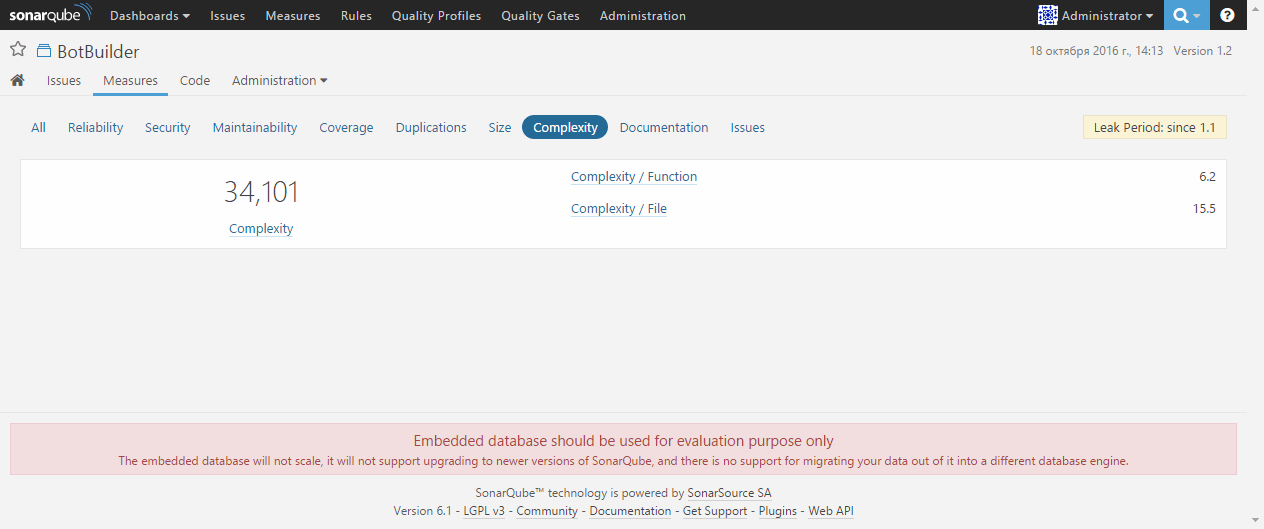Go to project home via house icon
The height and width of the screenshot is (529, 1264).
point(17,80)
